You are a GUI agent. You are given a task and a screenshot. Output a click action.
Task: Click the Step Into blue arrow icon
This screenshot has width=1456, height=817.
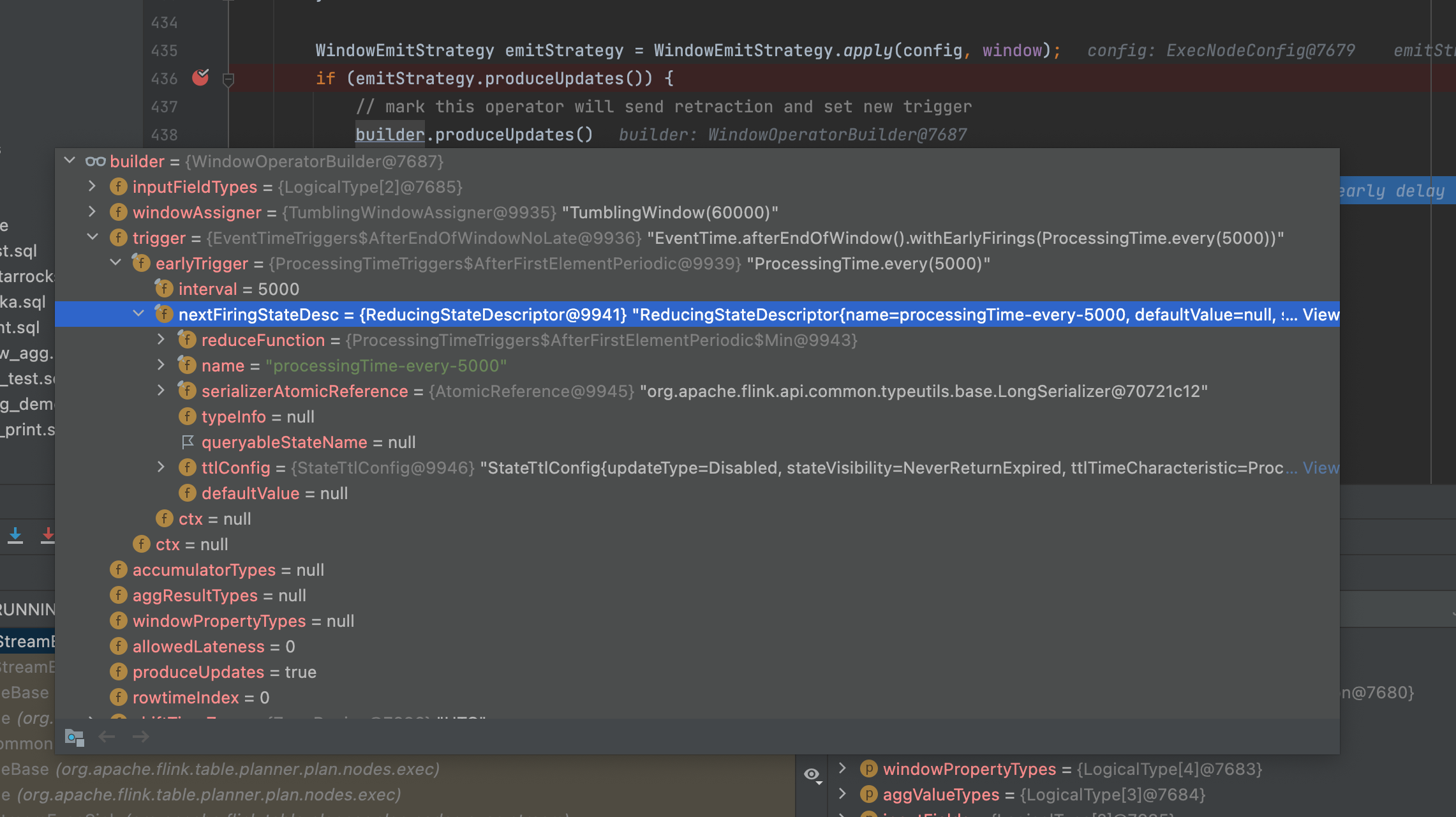pos(15,535)
